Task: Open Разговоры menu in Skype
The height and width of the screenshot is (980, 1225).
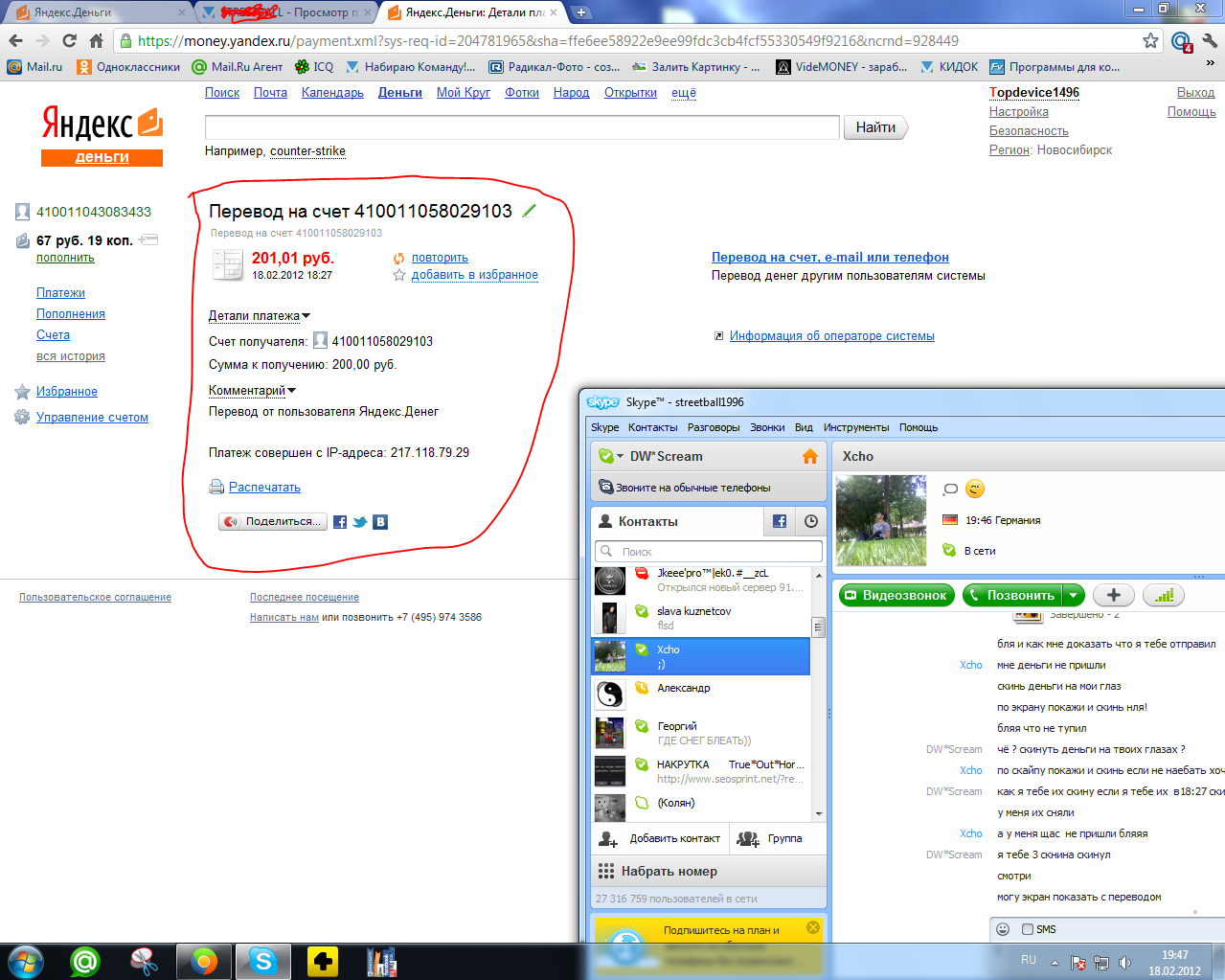Action: [714, 427]
